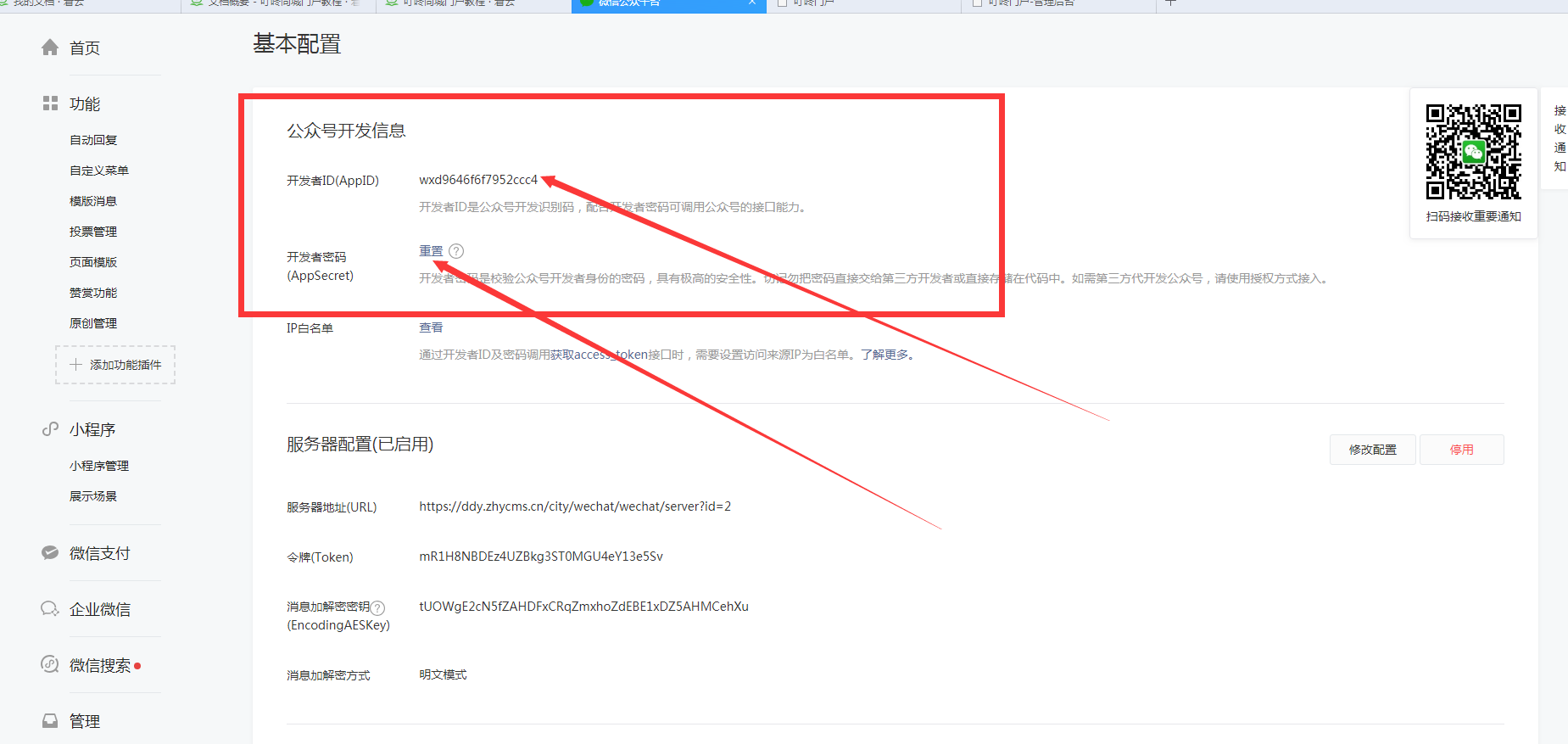Click 管理 sidebar label
Viewport: 1568px width, 744px height.
85,721
